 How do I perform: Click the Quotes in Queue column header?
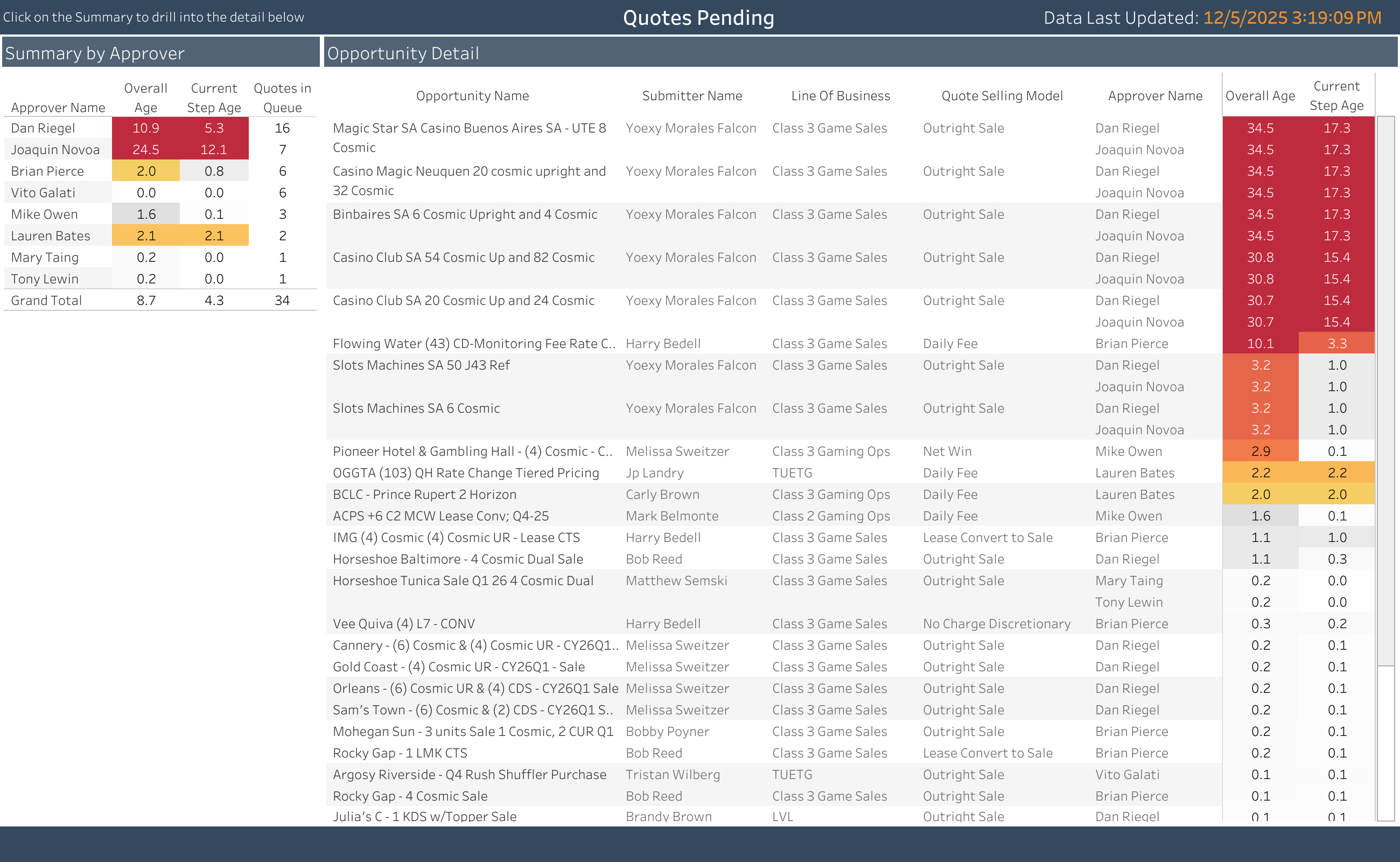(x=282, y=98)
